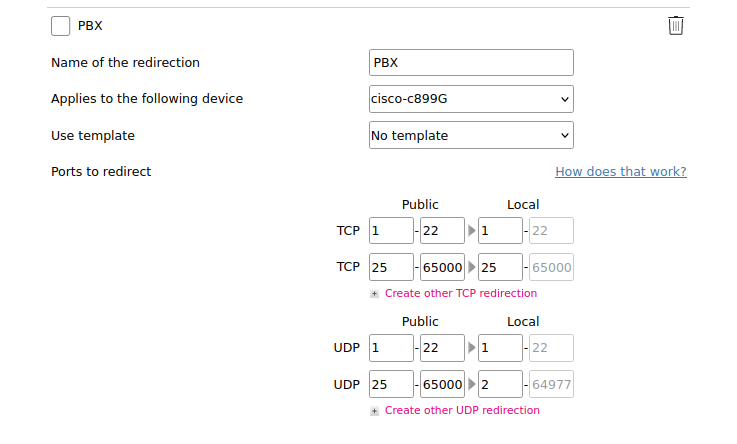Click the UDP local start port field showing 2
The height and width of the screenshot is (444, 737).
click(x=500, y=384)
